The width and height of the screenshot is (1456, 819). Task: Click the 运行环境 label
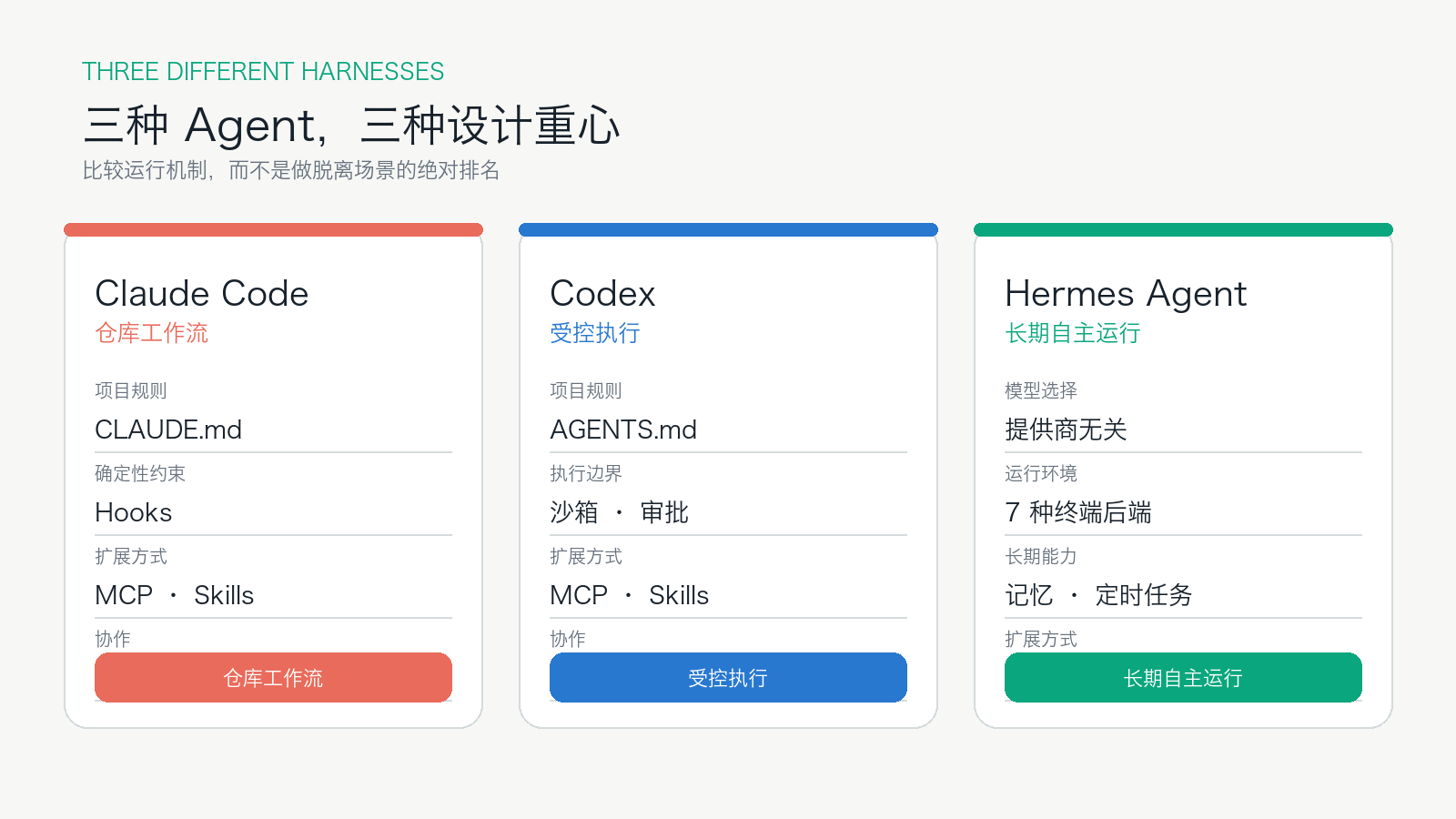point(1041,473)
